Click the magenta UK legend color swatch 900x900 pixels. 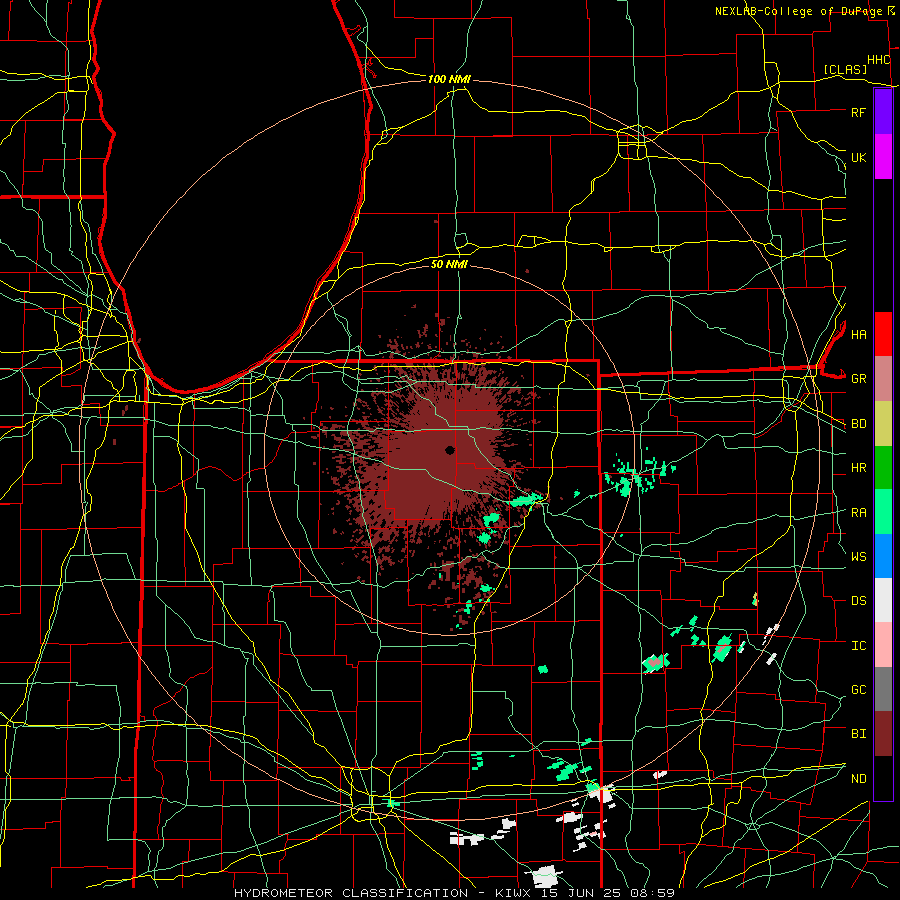tap(883, 157)
